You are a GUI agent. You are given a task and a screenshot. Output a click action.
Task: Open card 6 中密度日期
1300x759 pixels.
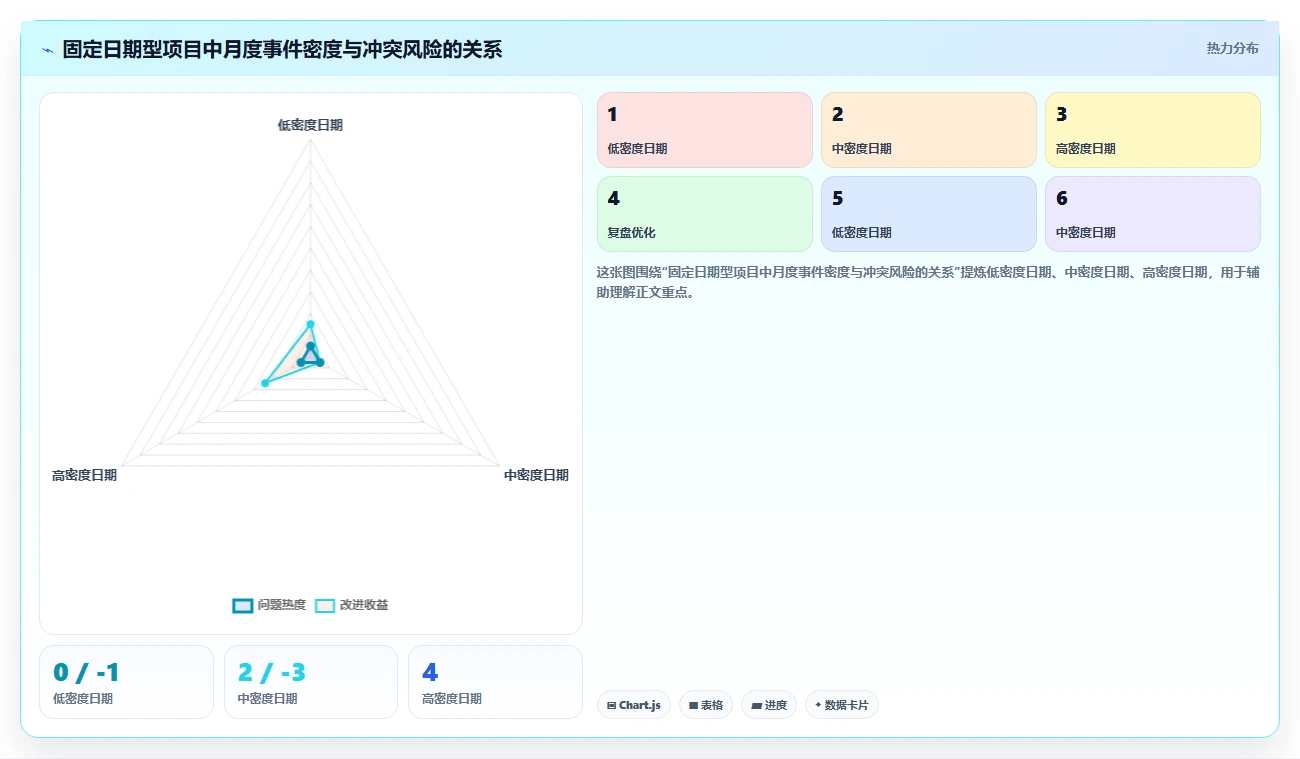tap(1153, 214)
